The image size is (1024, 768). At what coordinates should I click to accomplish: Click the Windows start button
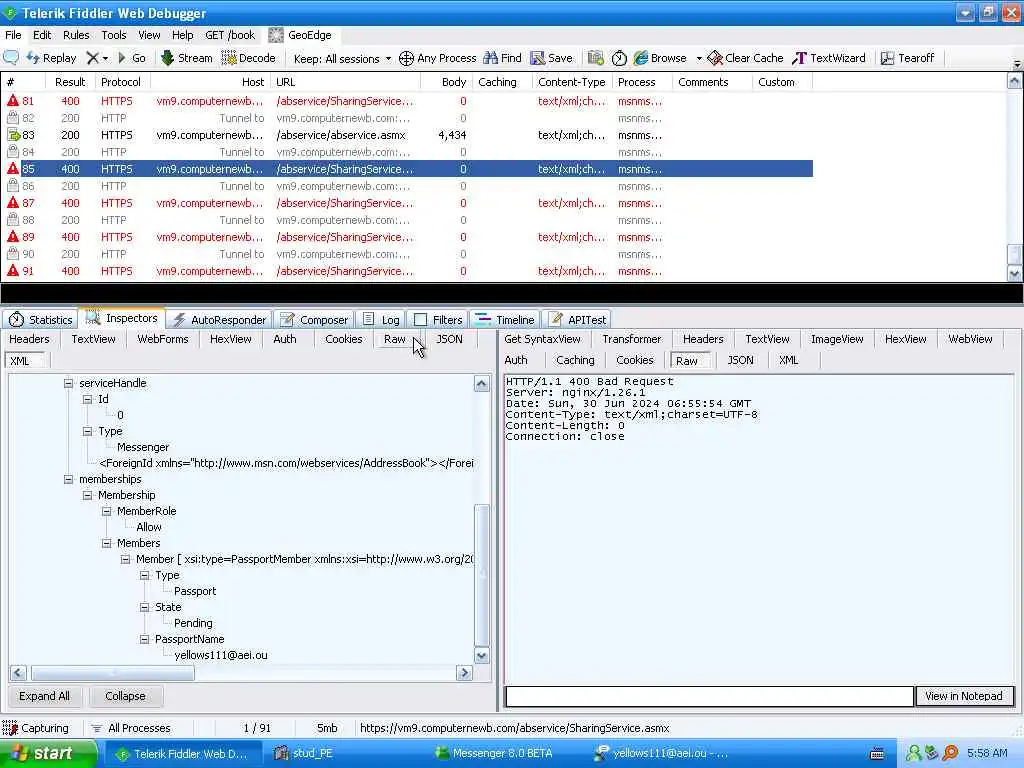coord(46,754)
